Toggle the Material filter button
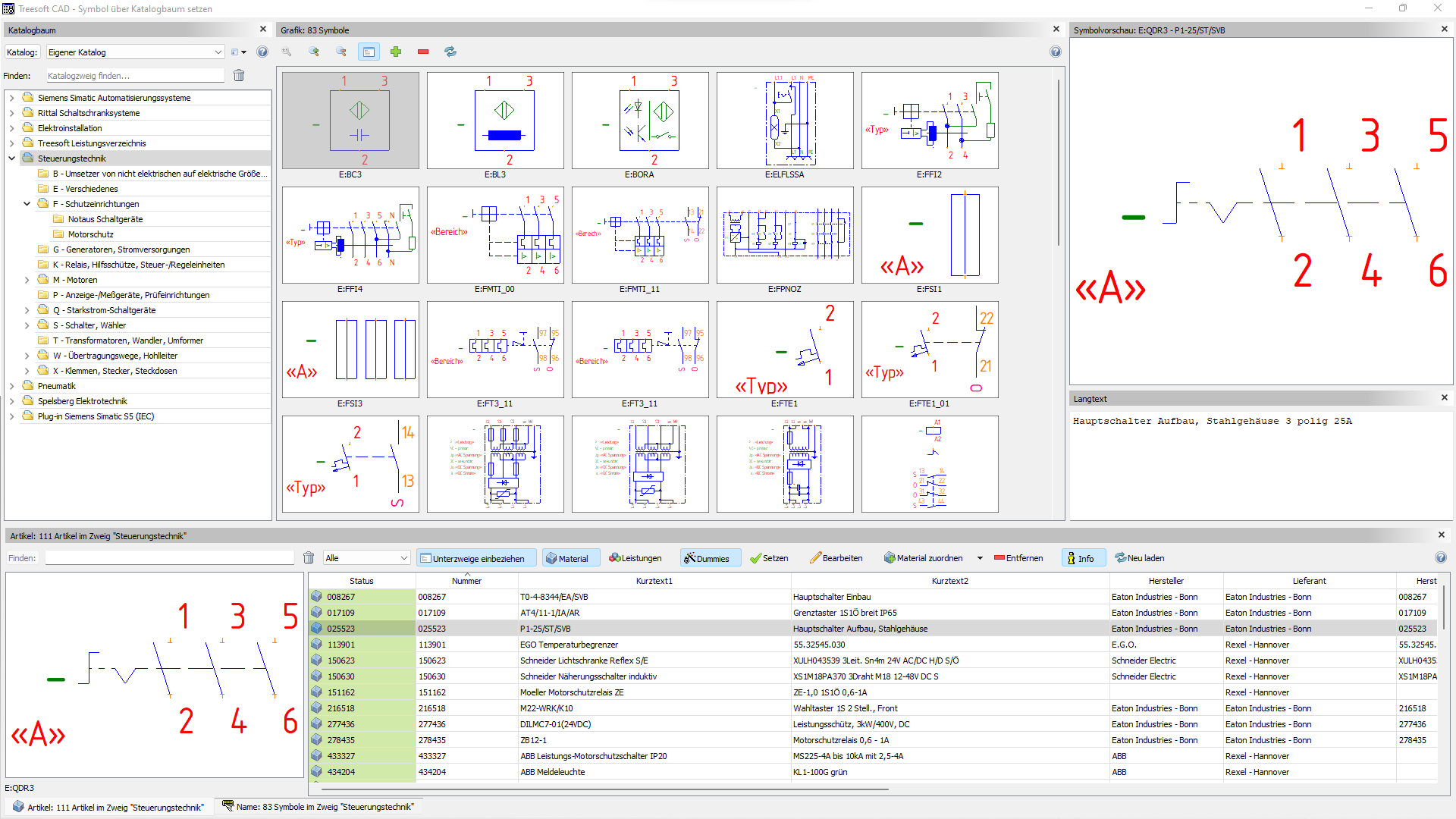Image resolution: width=1456 pixels, height=819 pixels. (566, 558)
